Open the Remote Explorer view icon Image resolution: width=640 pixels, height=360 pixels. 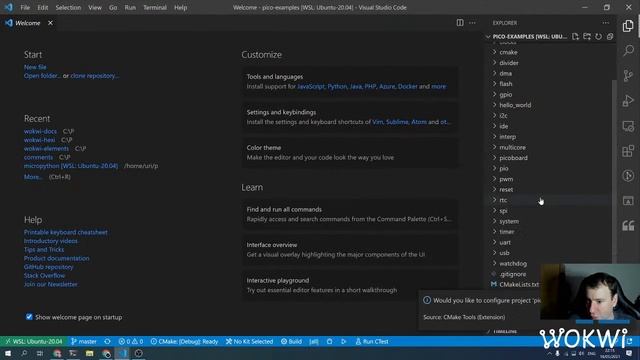(628, 126)
